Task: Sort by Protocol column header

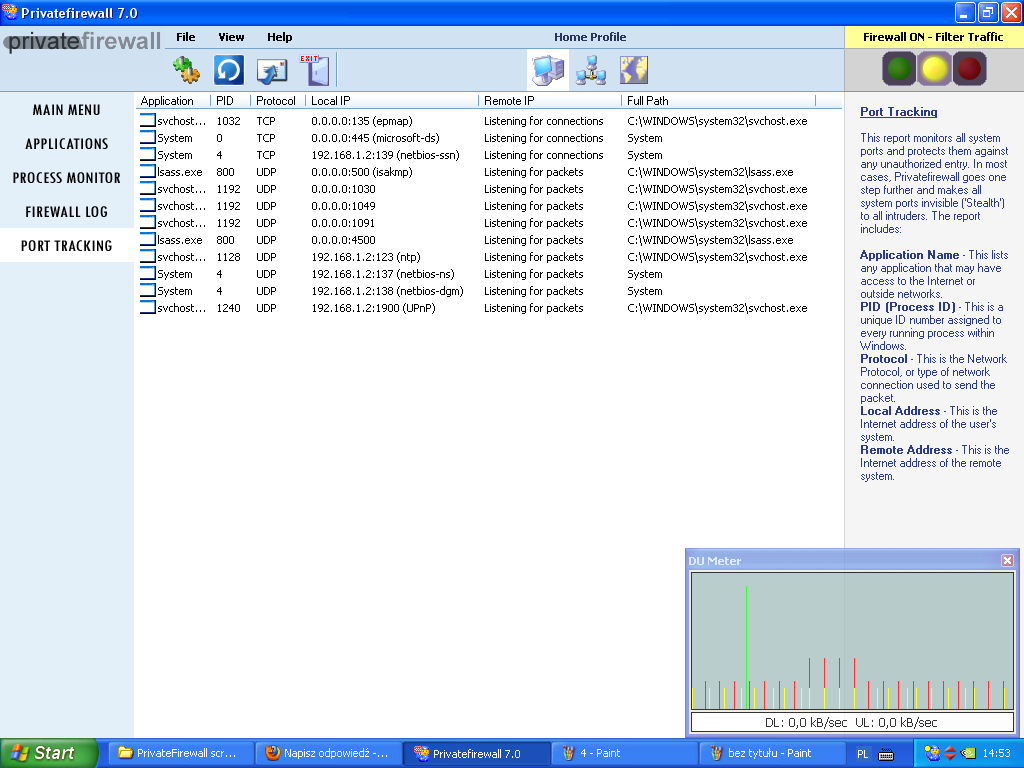Action: pyautogui.click(x=278, y=101)
